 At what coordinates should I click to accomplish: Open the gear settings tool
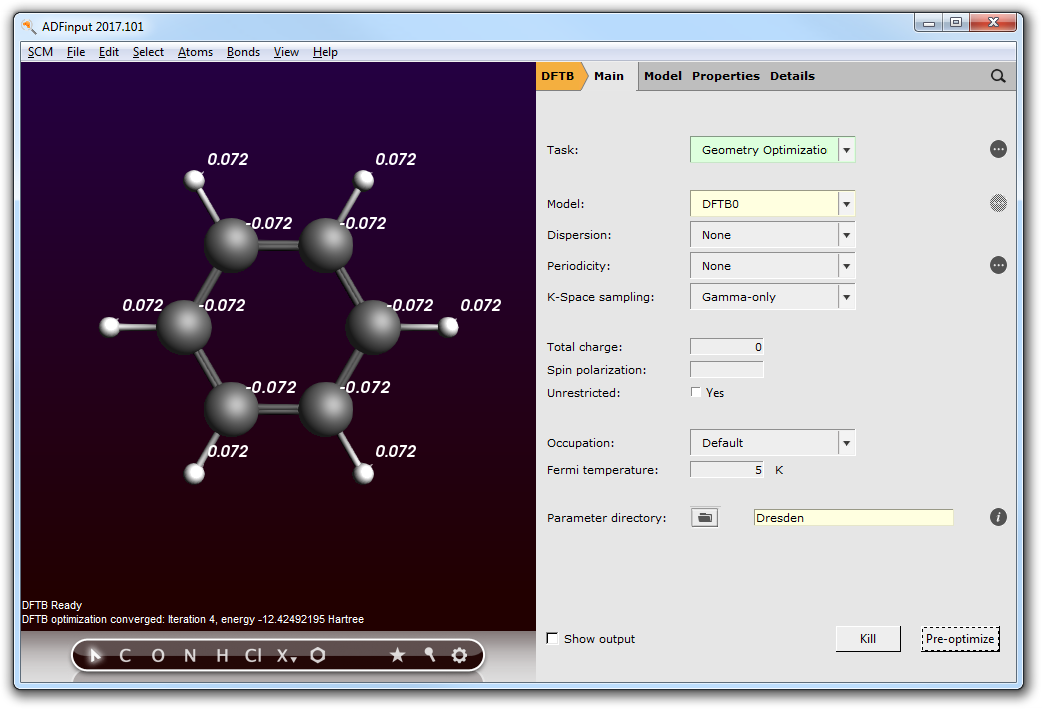(x=459, y=656)
